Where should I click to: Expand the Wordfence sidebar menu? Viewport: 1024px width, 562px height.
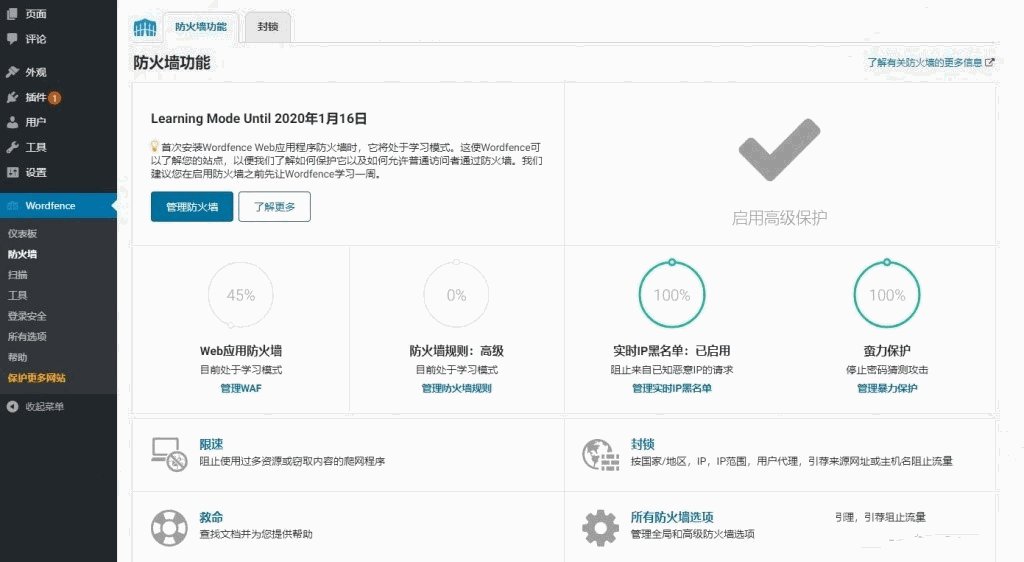pyautogui.click(x=50, y=206)
